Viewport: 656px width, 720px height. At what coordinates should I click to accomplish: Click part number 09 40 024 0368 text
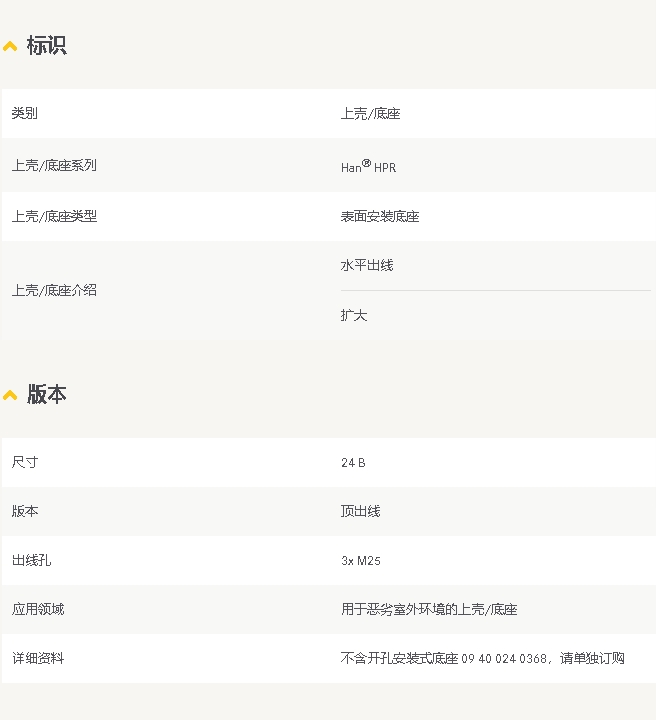coord(504,659)
